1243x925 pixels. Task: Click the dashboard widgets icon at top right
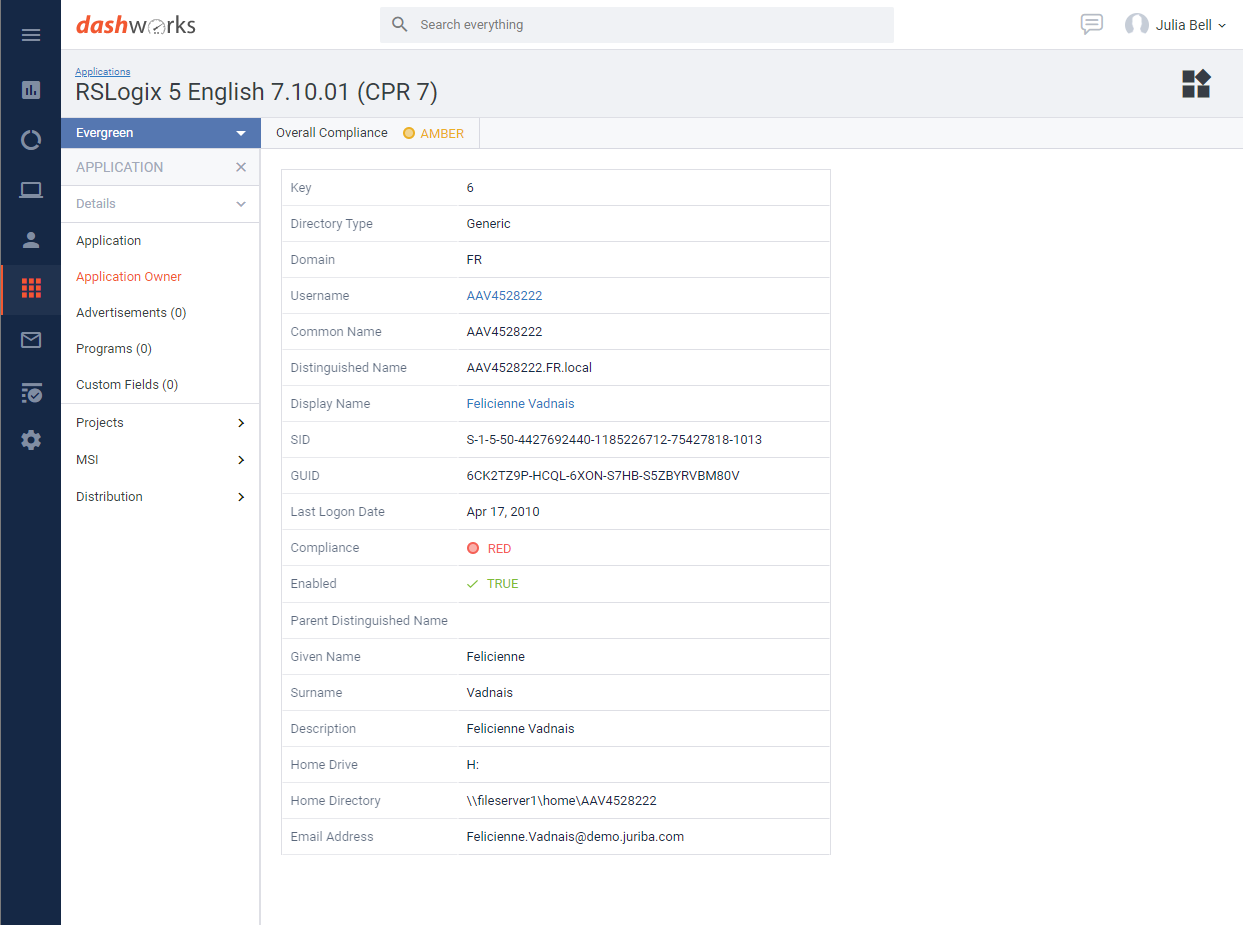pos(1196,83)
